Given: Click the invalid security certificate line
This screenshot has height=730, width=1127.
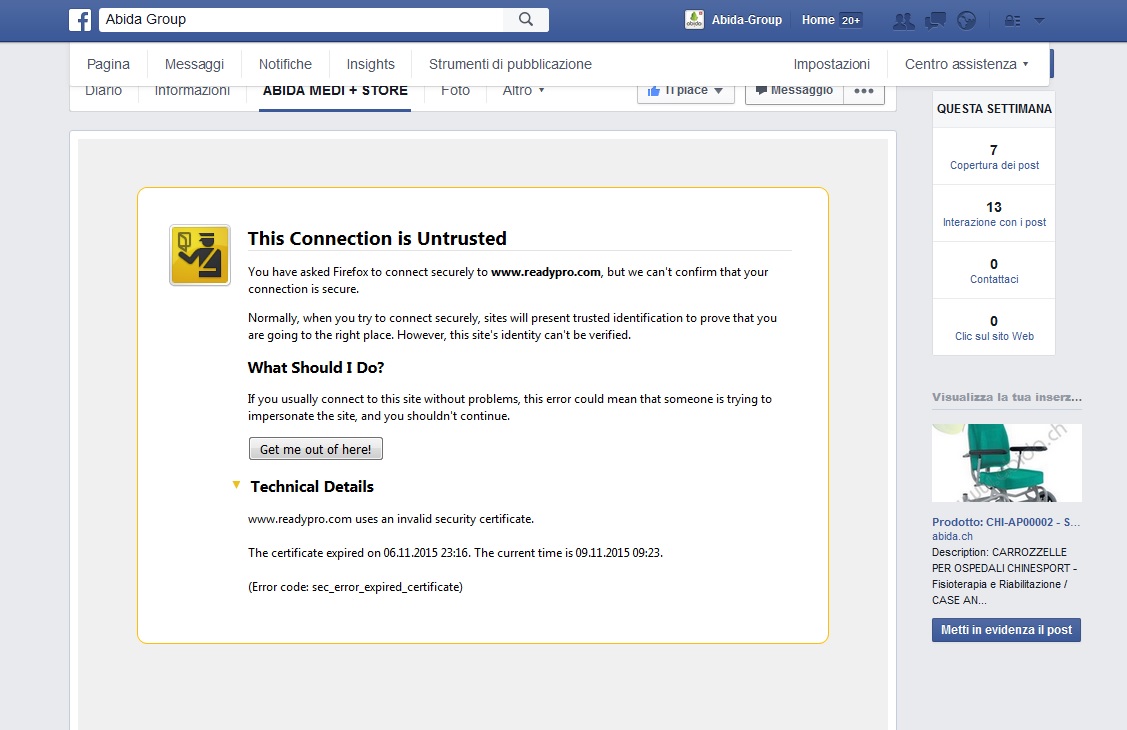Looking at the screenshot, I should [391, 519].
